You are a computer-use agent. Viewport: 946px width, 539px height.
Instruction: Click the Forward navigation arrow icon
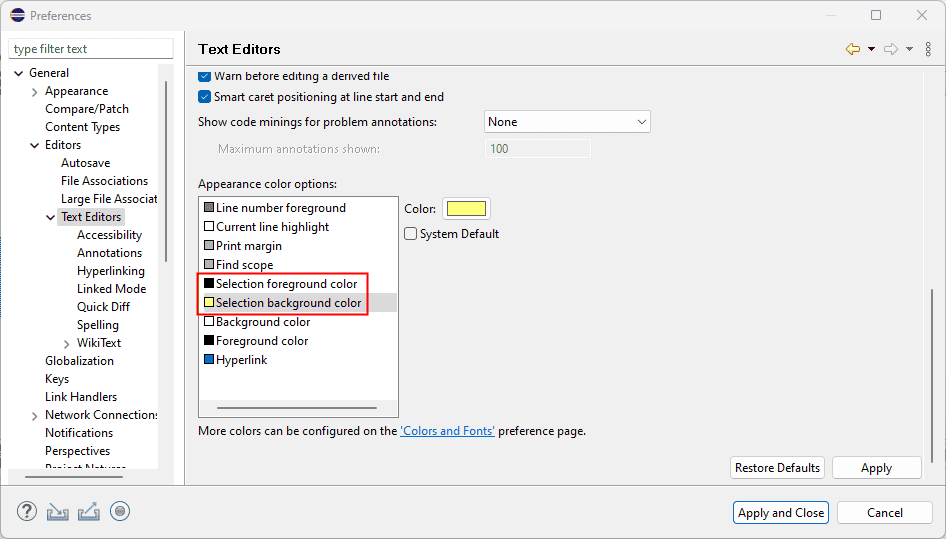[891, 49]
